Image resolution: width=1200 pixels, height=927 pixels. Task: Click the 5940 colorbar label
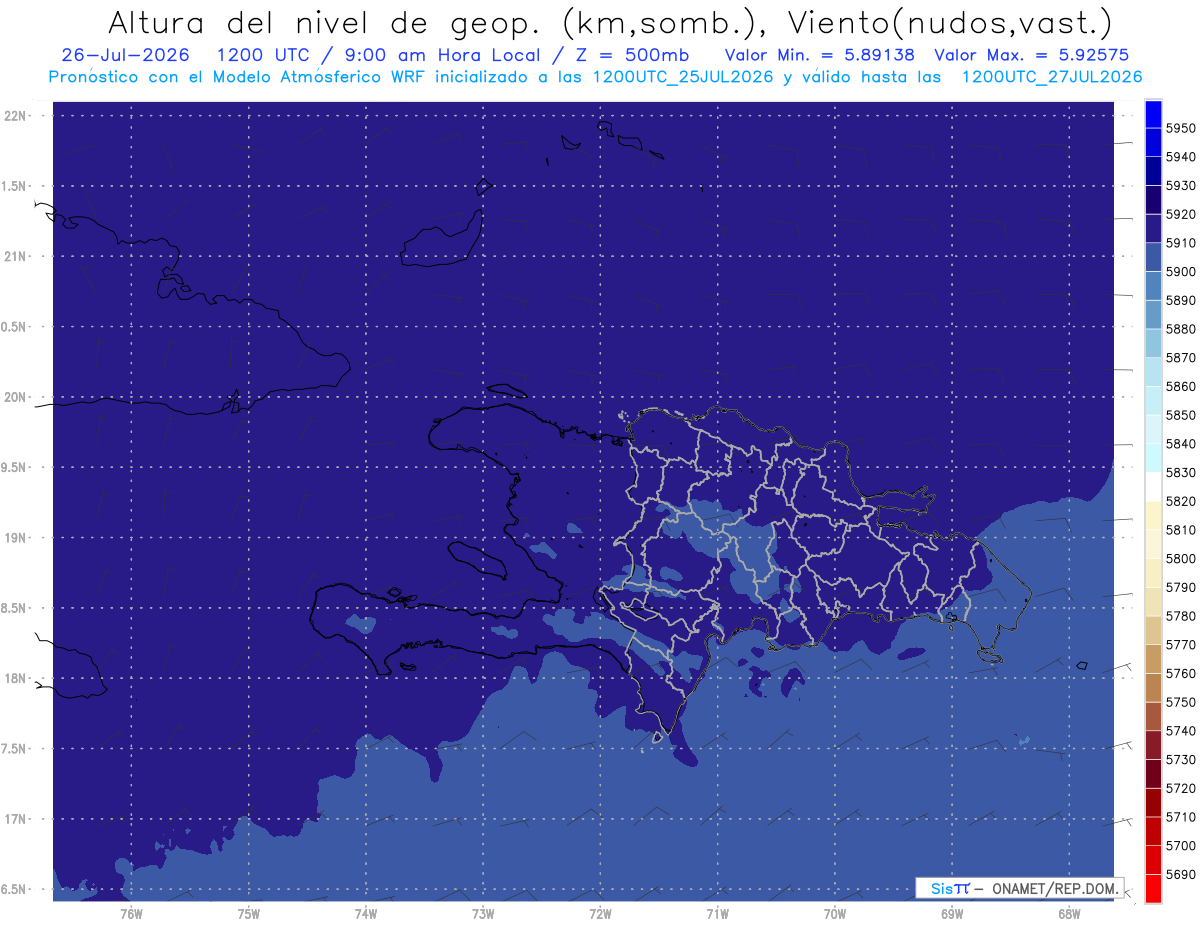(x=1180, y=157)
